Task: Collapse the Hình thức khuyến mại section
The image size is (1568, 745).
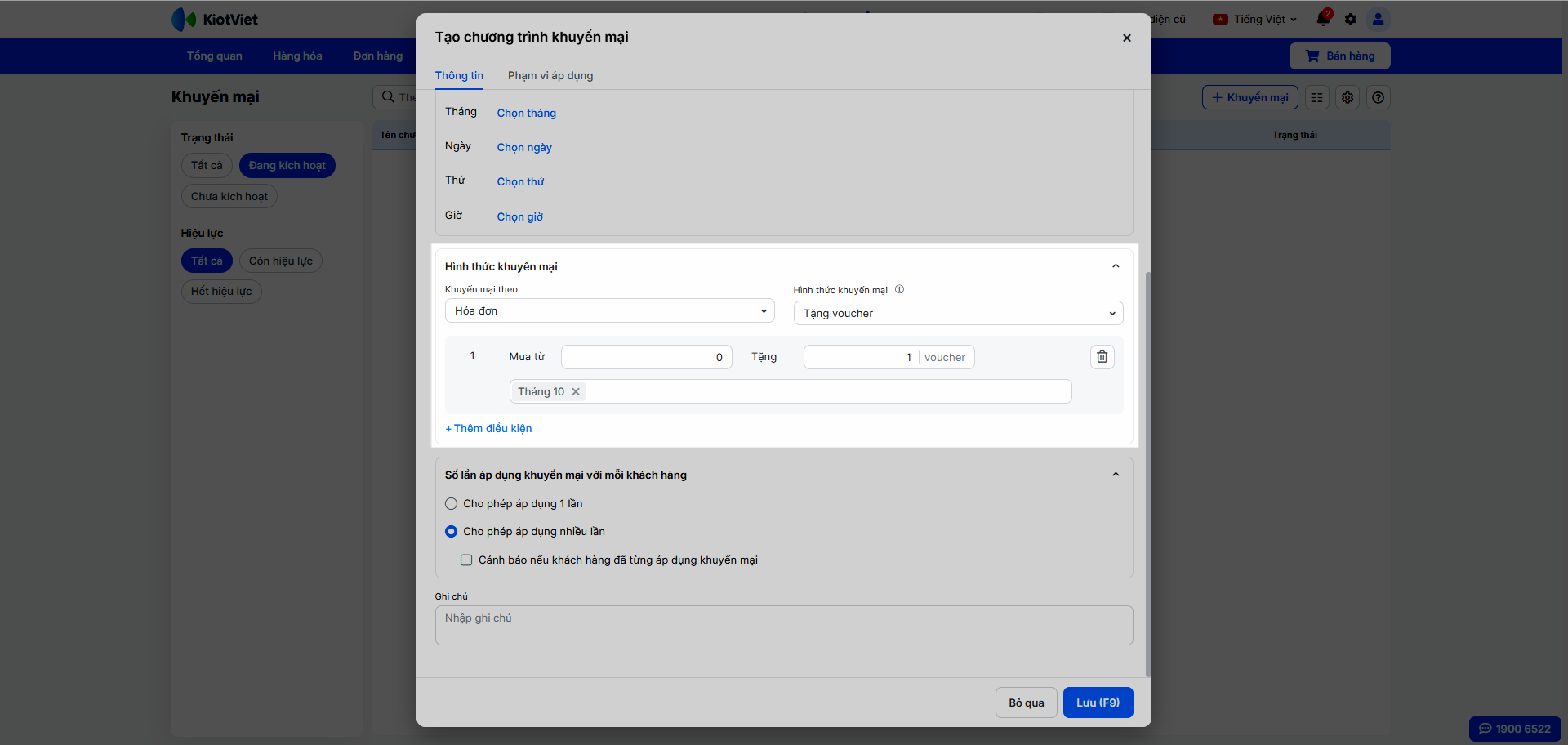Action: tap(1116, 266)
